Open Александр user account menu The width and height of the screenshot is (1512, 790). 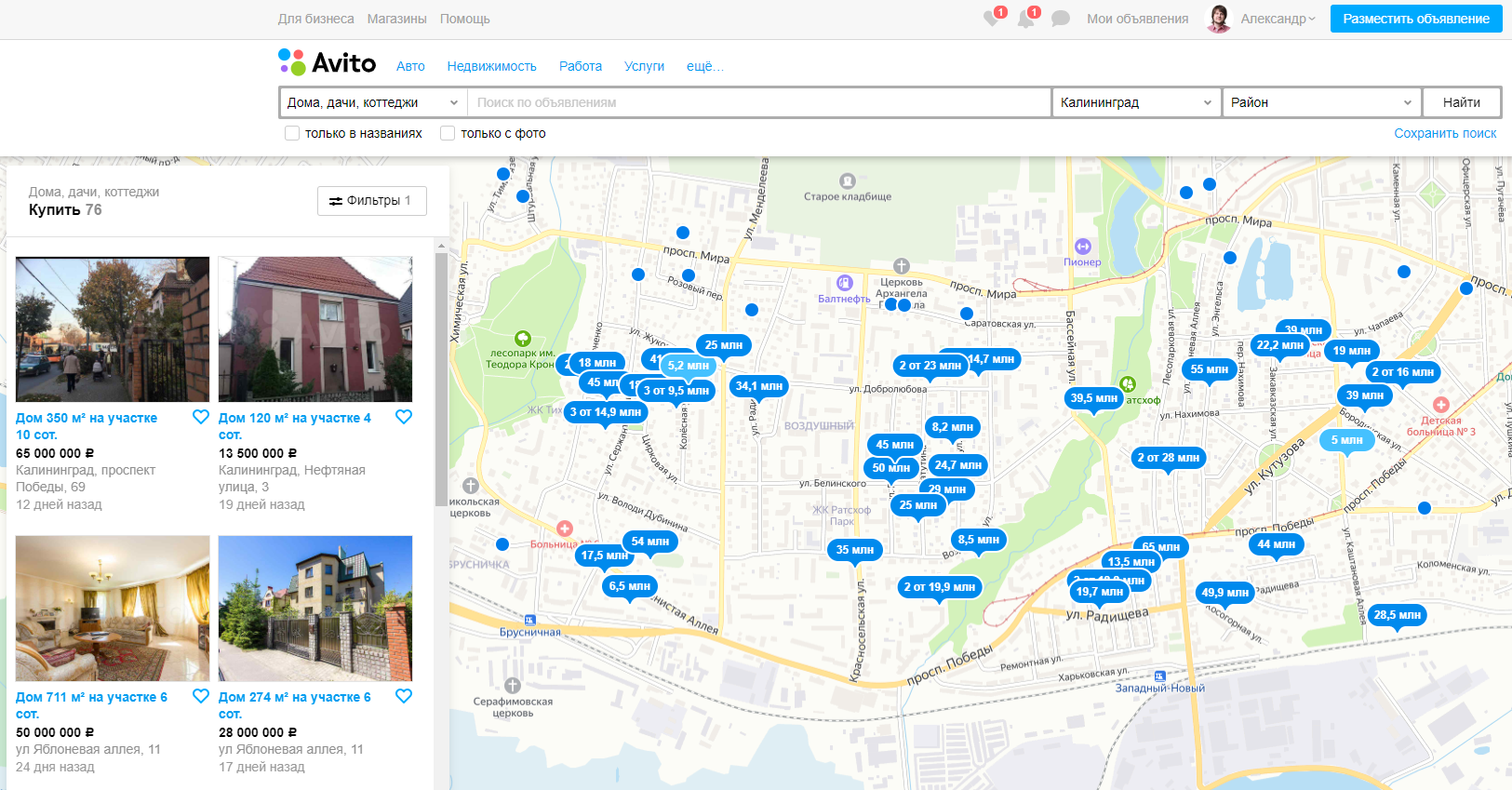click(1277, 19)
